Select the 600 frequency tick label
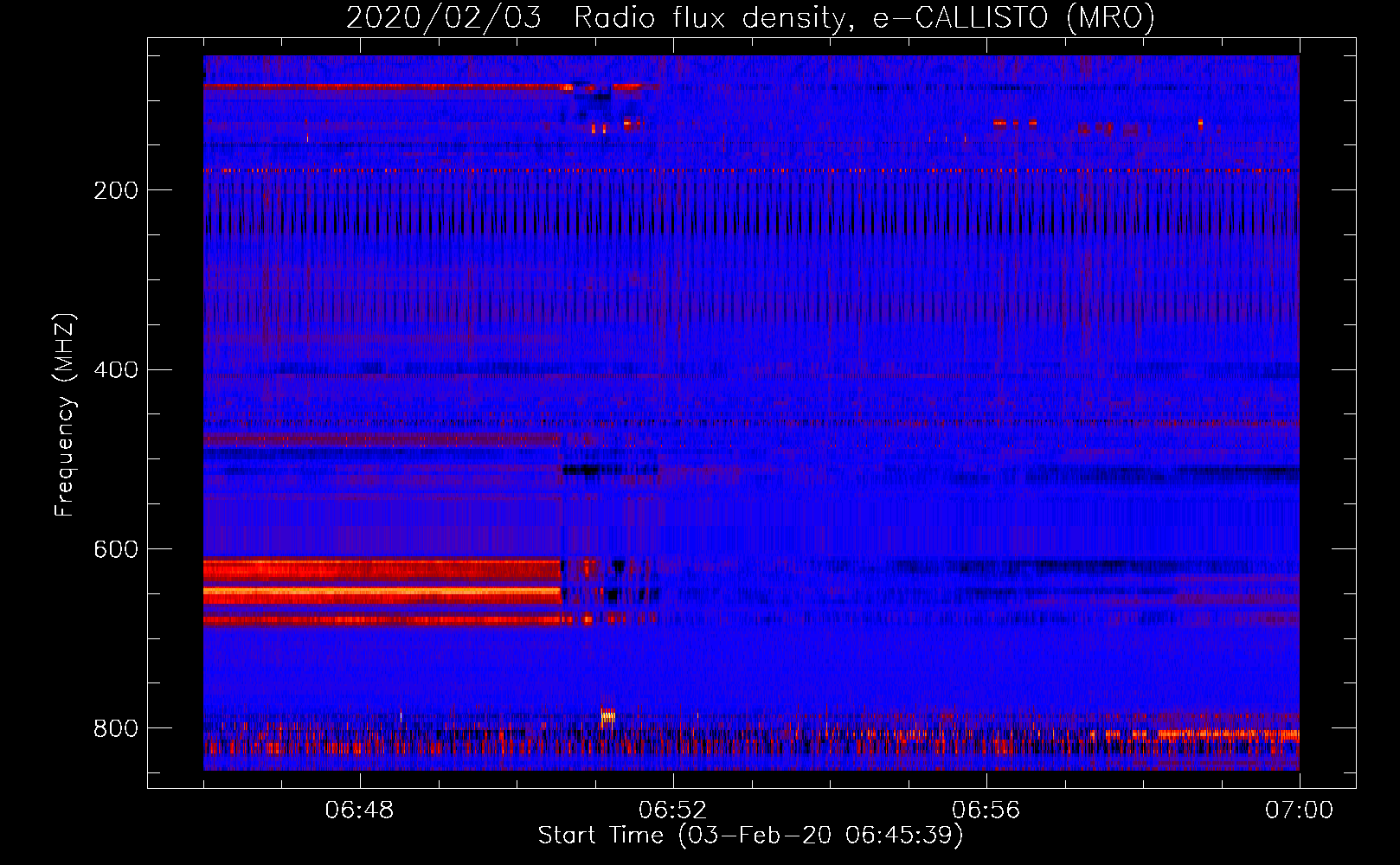Image resolution: width=1400 pixels, height=865 pixels. coord(116,550)
